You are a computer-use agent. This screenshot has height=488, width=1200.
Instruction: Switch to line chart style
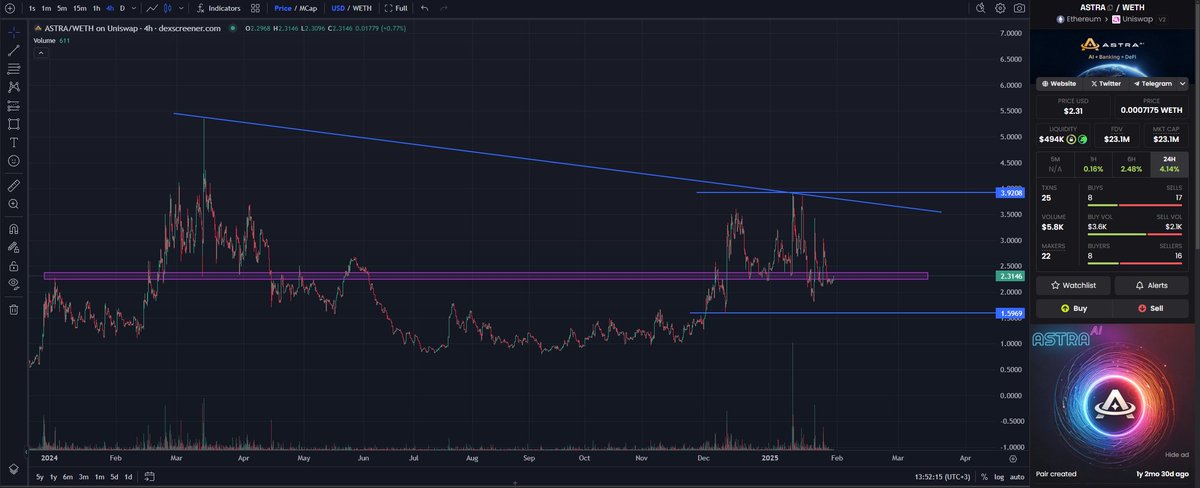coord(151,8)
